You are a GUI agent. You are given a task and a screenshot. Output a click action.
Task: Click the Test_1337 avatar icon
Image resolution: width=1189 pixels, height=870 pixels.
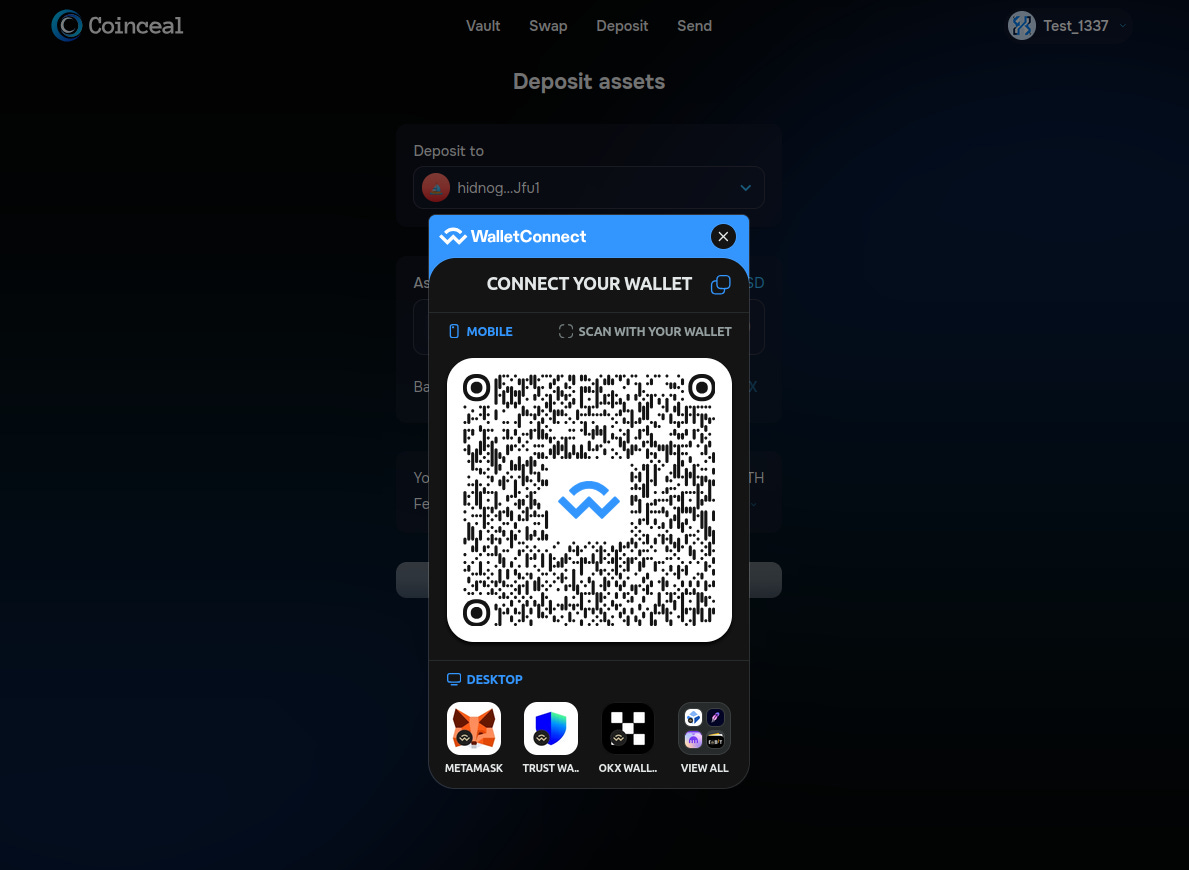1021,26
